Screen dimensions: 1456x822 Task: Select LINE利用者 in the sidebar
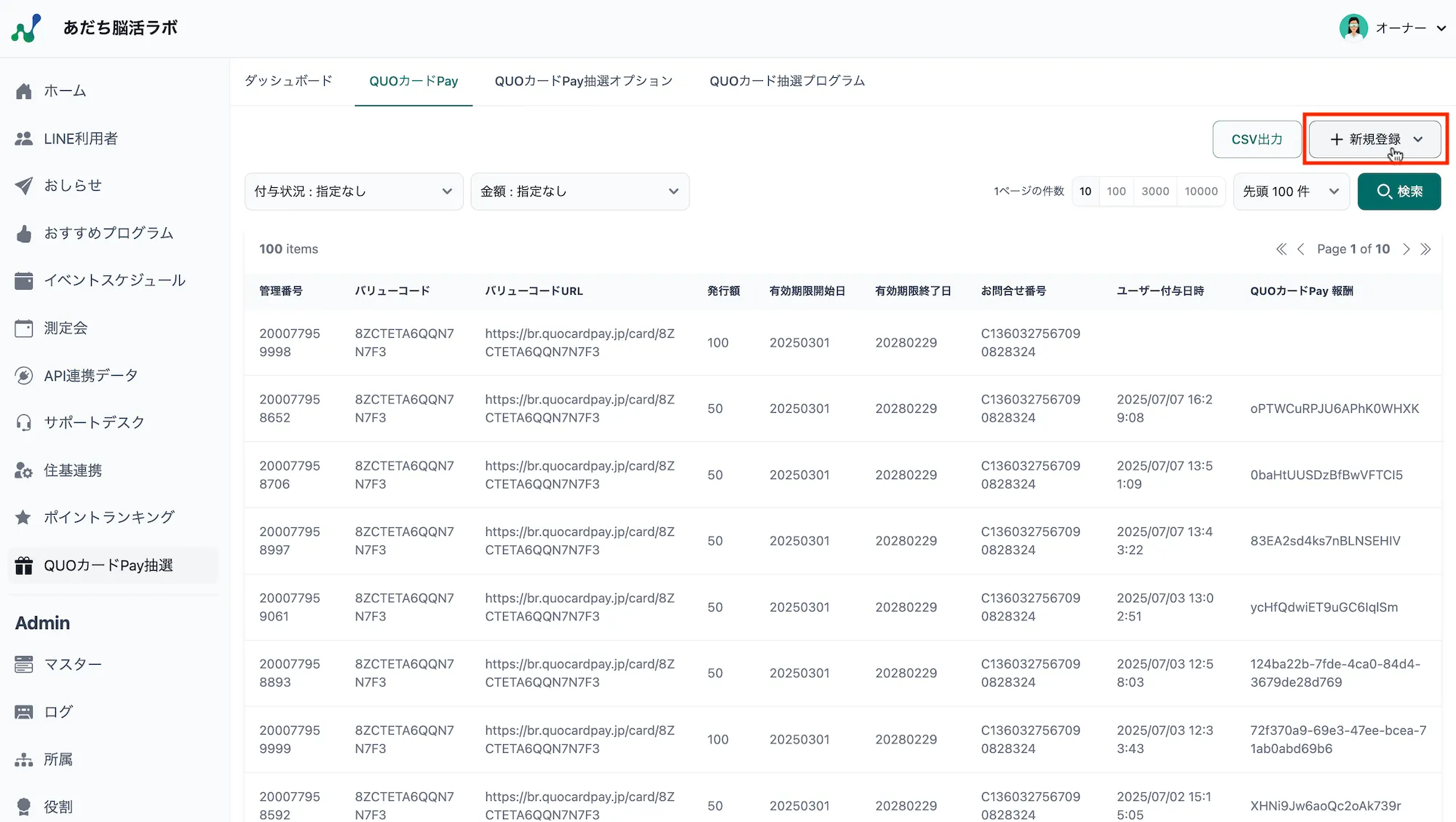[82, 138]
